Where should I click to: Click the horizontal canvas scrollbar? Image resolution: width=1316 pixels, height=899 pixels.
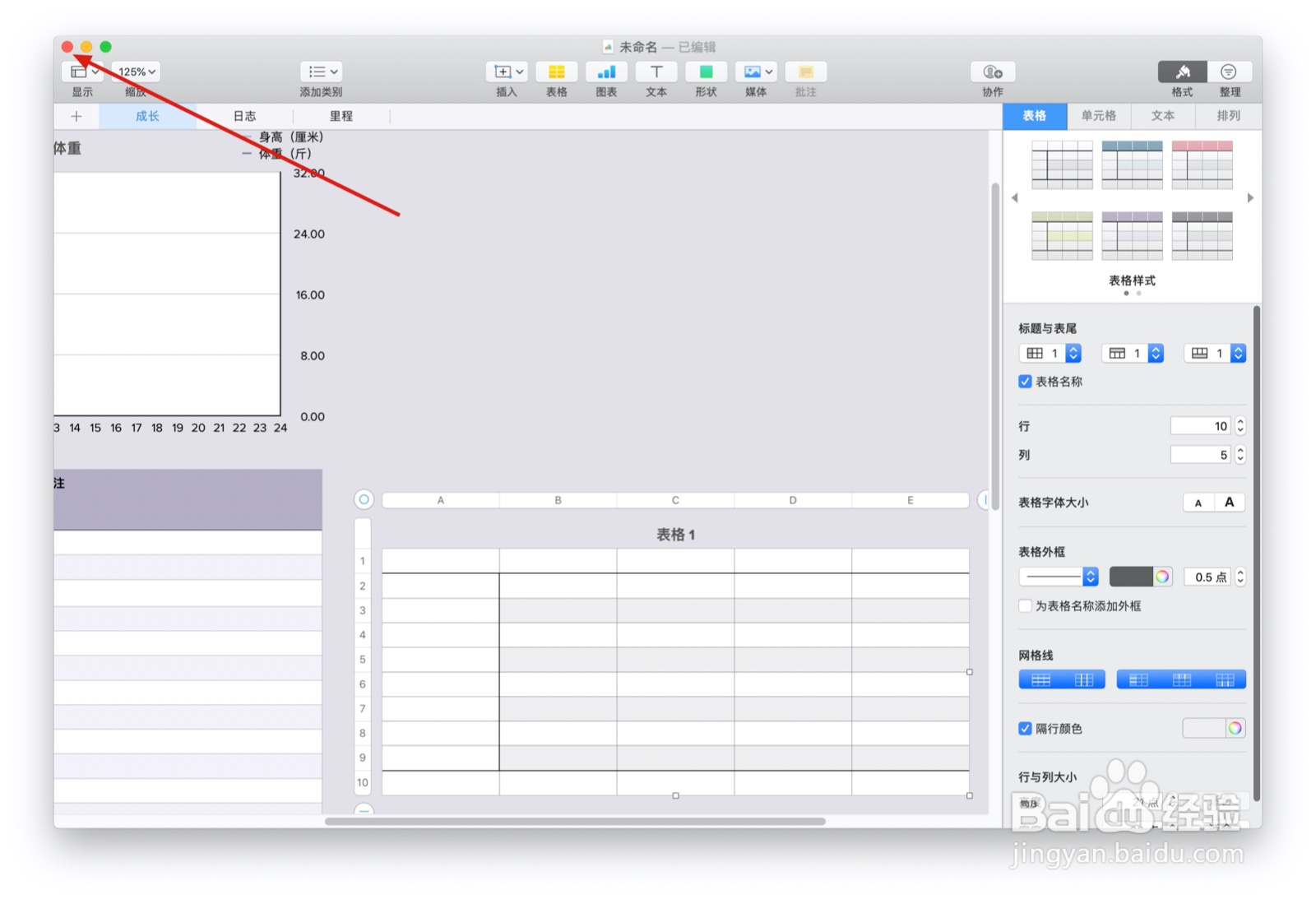tap(575, 821)
